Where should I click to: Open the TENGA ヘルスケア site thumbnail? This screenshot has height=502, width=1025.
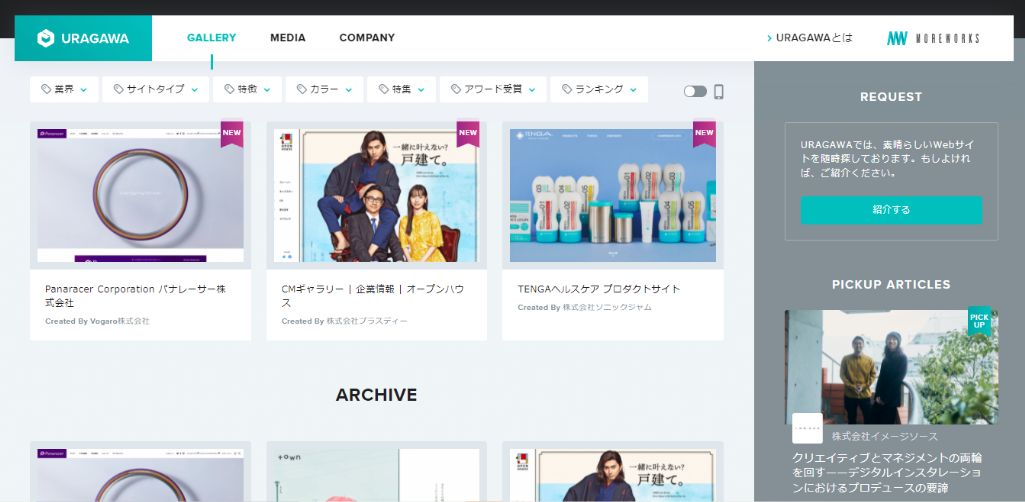(x=612, y=194)
